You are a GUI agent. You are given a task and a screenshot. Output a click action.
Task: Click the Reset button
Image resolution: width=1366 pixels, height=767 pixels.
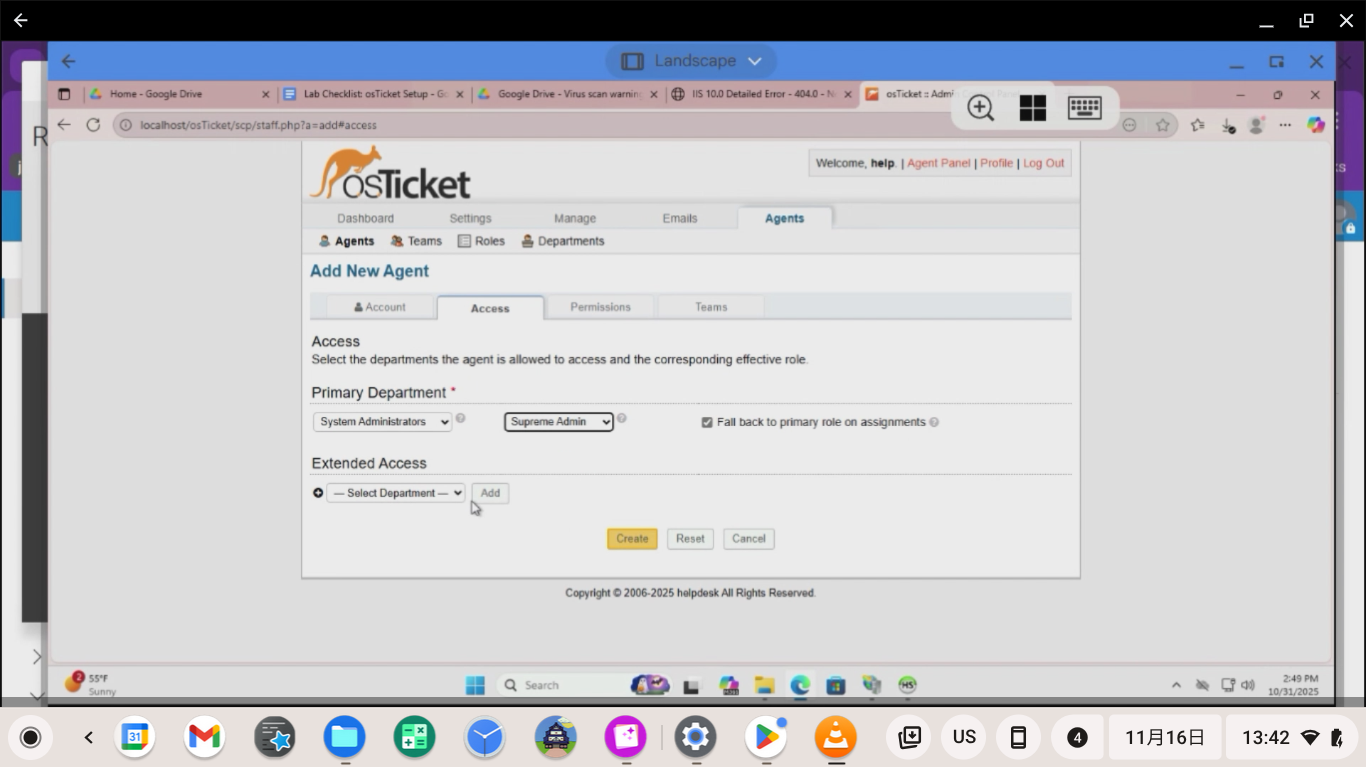(690, 538)
